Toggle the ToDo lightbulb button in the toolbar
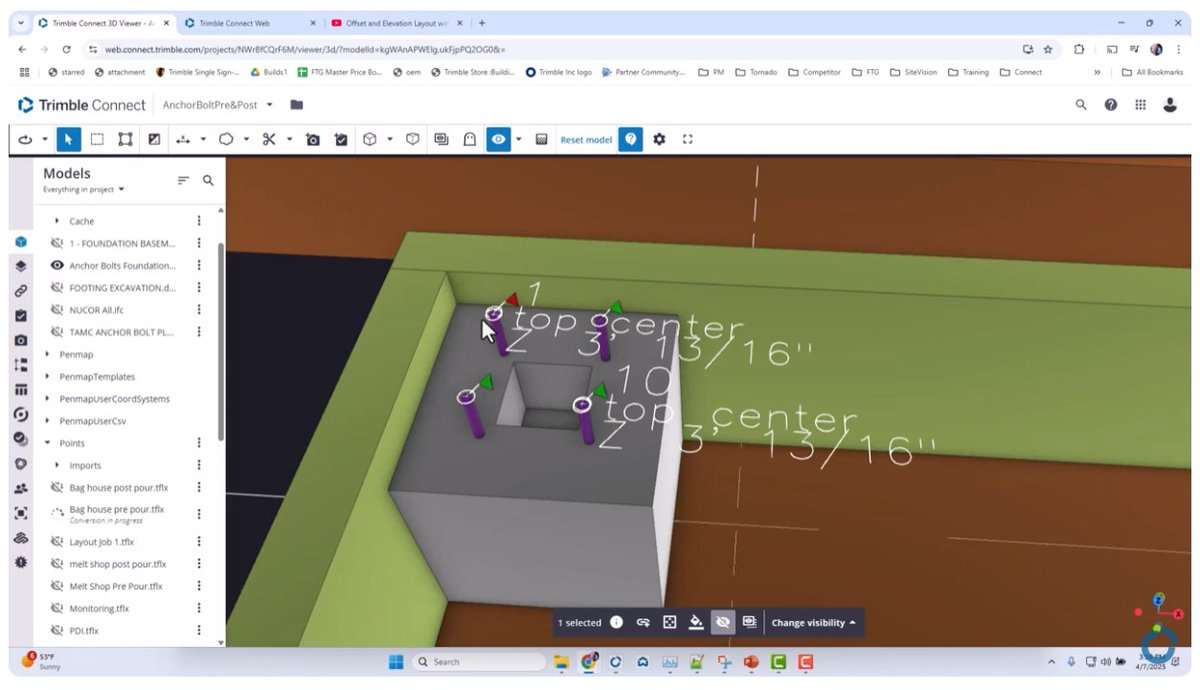 [630, 139]
